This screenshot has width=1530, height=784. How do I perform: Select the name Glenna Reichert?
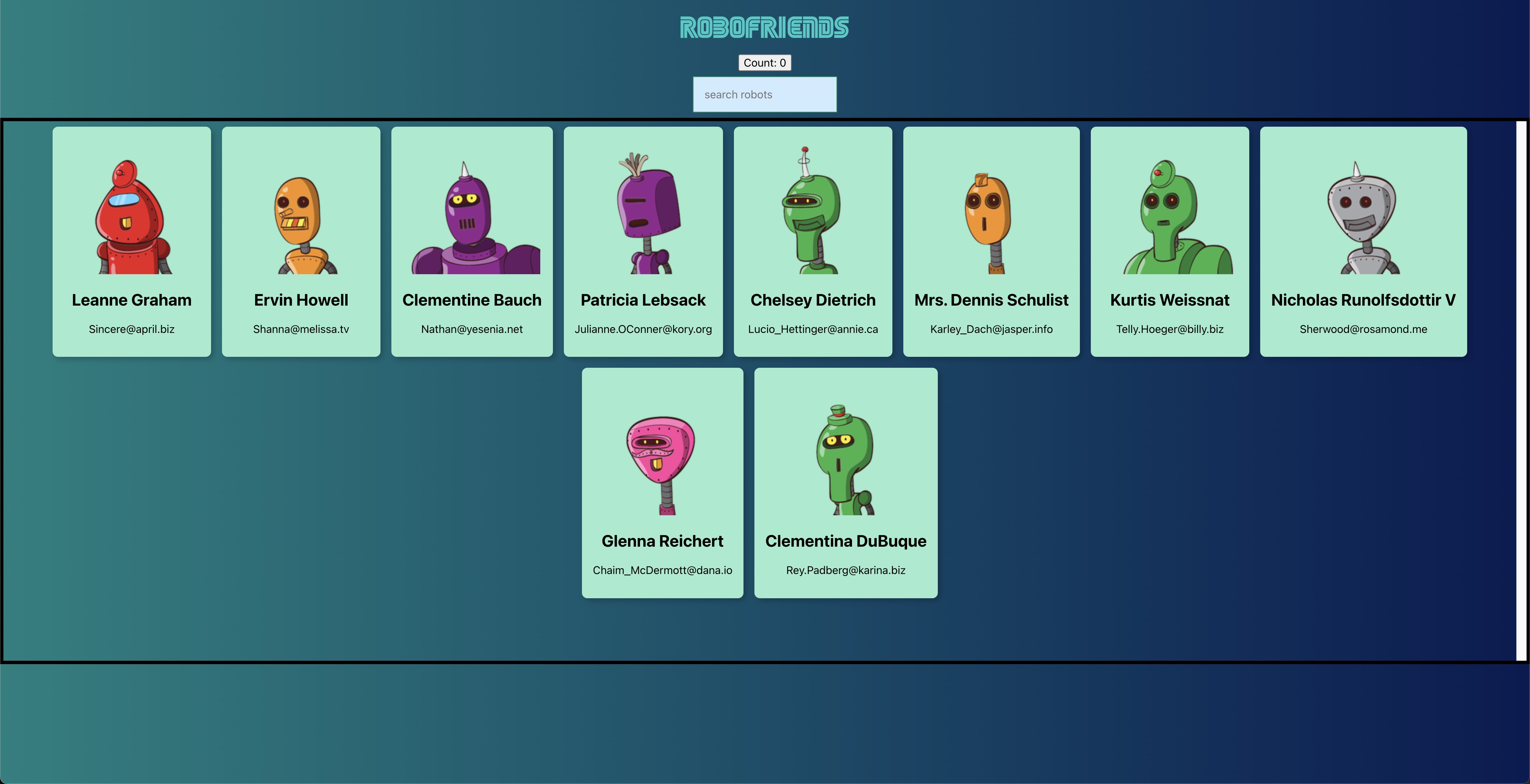click(x=662, y=541)
